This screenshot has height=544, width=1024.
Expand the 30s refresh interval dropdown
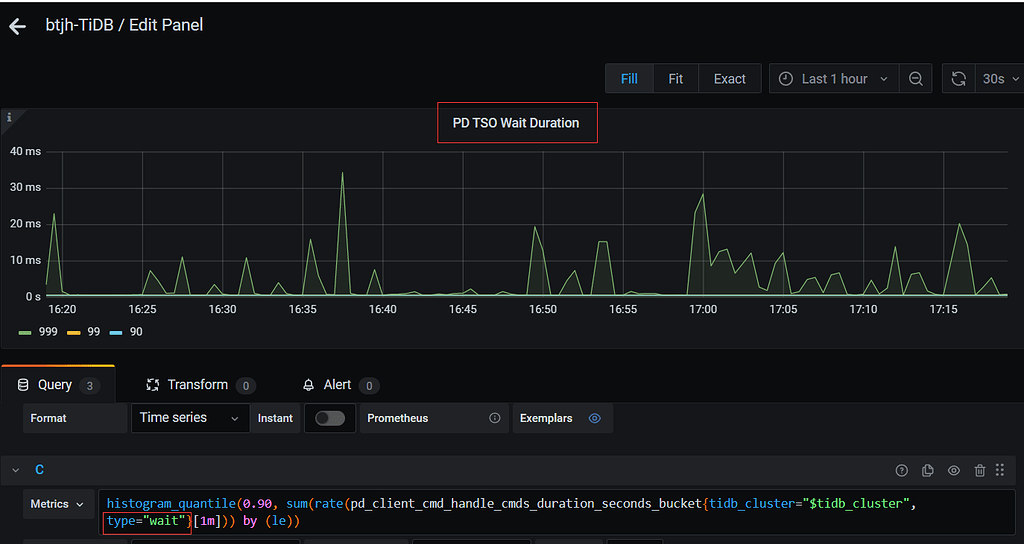click(x=1000, y=79)
